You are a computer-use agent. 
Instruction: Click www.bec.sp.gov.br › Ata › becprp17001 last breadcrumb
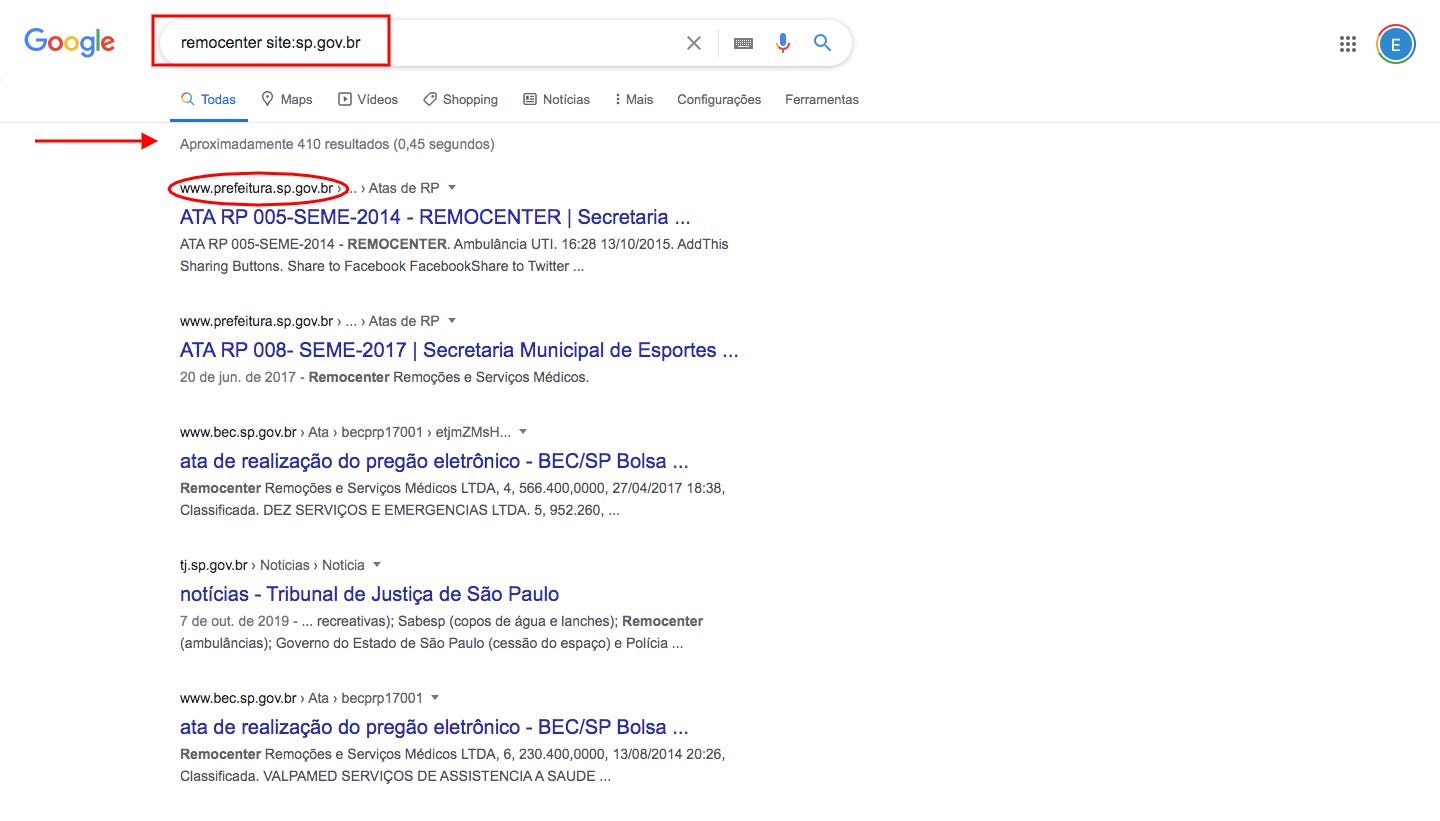(301, 698)
